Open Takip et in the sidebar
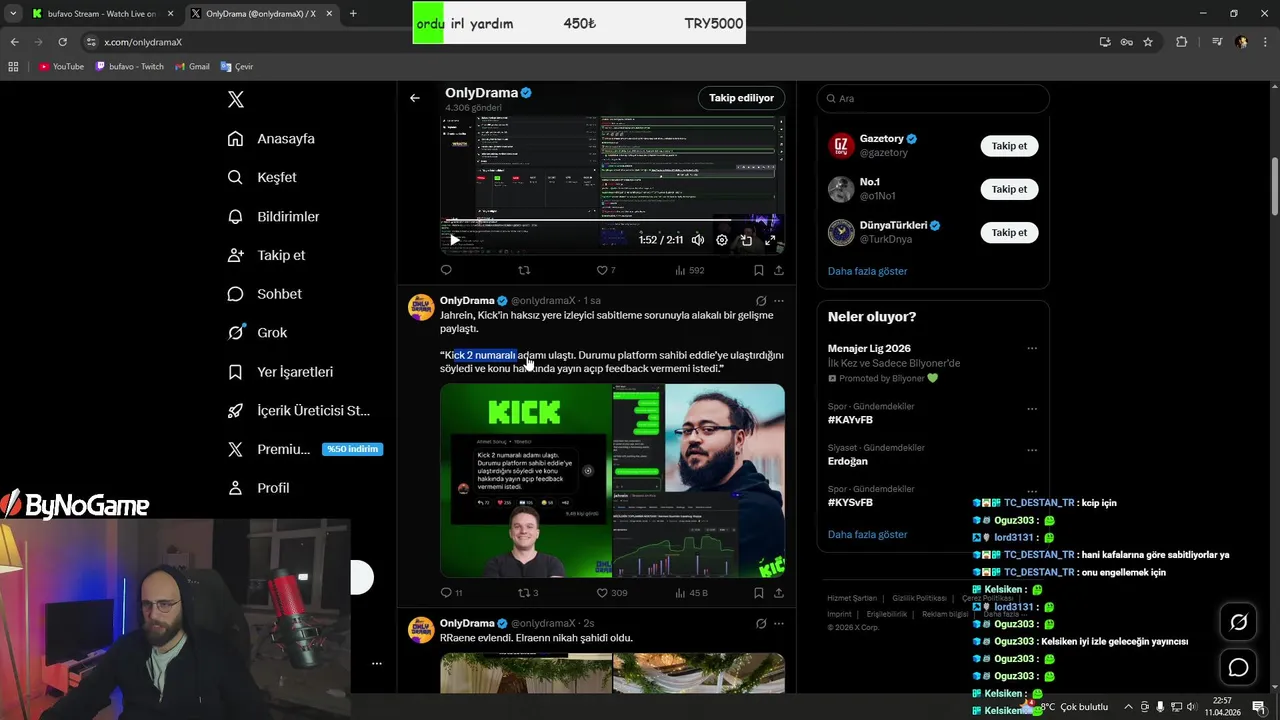The height and width of the screenshot is (720, 1280). [x=266, y=255]
